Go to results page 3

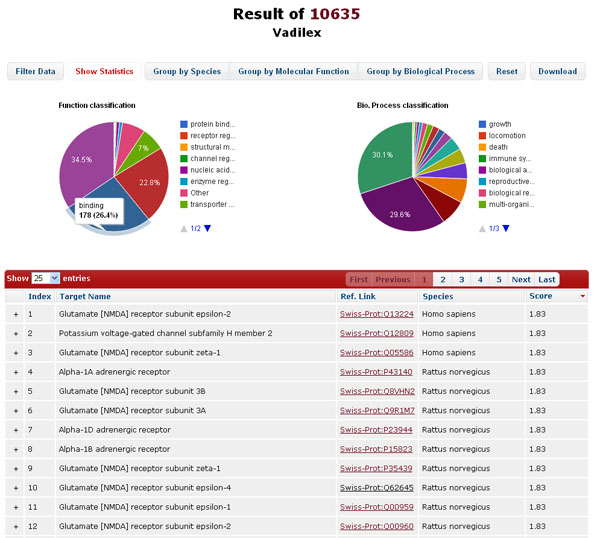pyautogui.click(x=461, y=279)
